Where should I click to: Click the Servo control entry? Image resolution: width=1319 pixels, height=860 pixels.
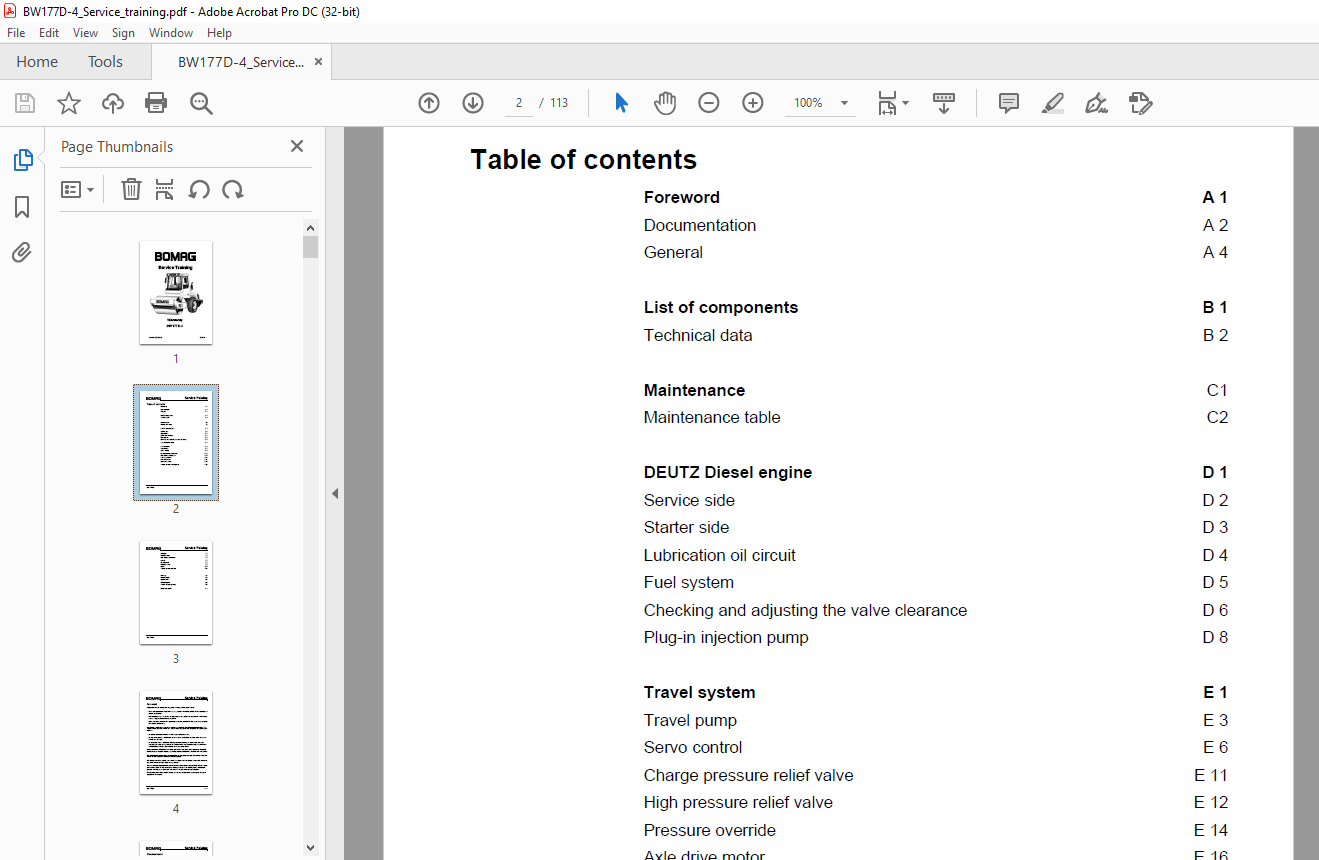(693, 748)
